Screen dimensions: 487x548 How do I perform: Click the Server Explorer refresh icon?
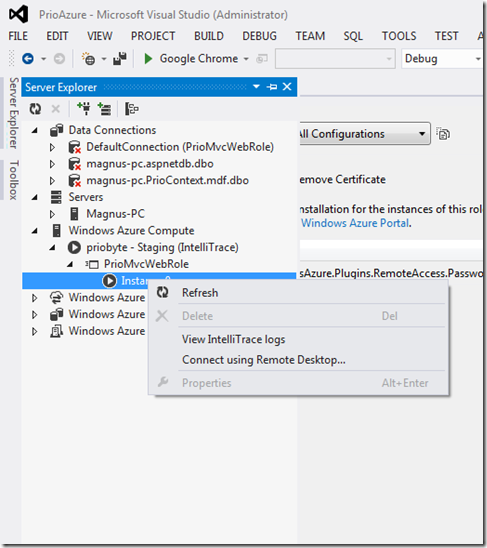pos(35,109)
